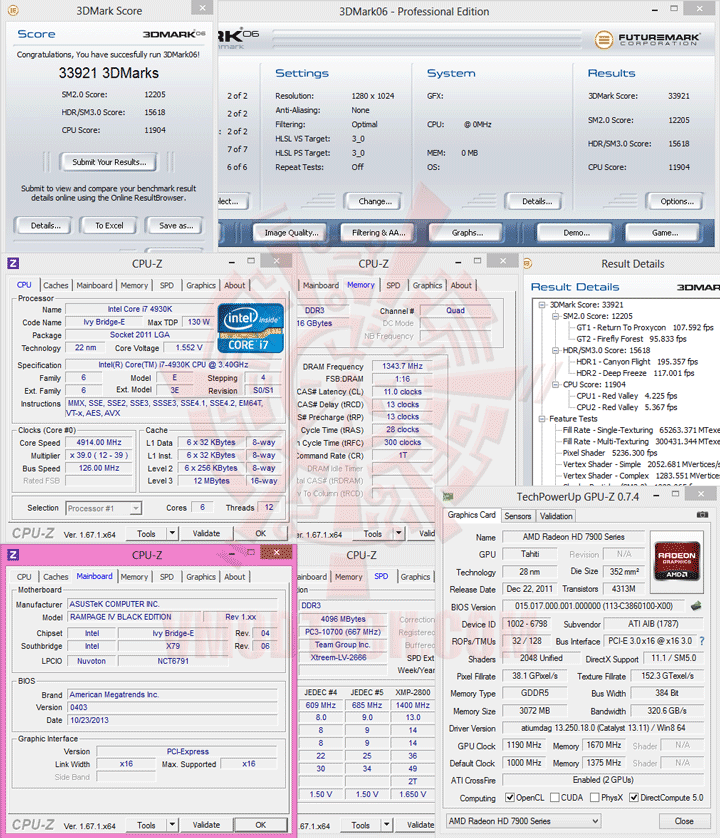The height and width of the screenshot is (838, 720).
Task: Click the BIOS Version field in GPU-Z
Action: pos(593,606)
